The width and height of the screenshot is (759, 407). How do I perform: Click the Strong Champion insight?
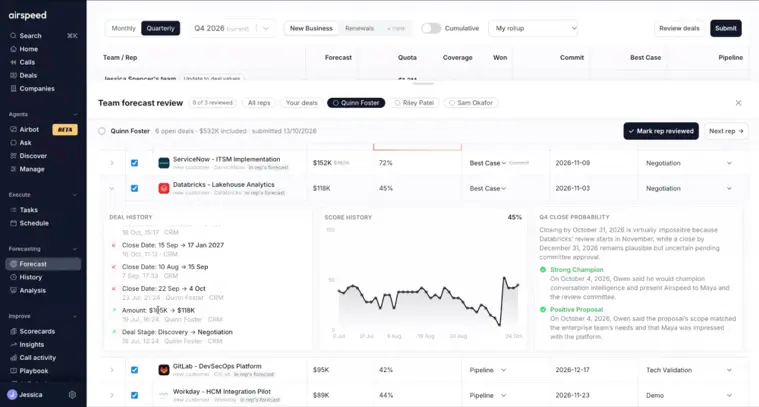[x=577, y=270]
